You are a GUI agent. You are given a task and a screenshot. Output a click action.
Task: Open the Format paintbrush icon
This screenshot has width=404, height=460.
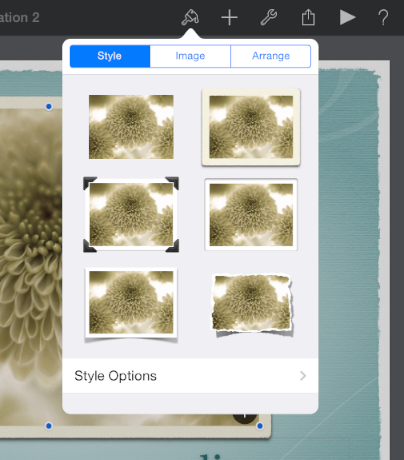[190, 17]
